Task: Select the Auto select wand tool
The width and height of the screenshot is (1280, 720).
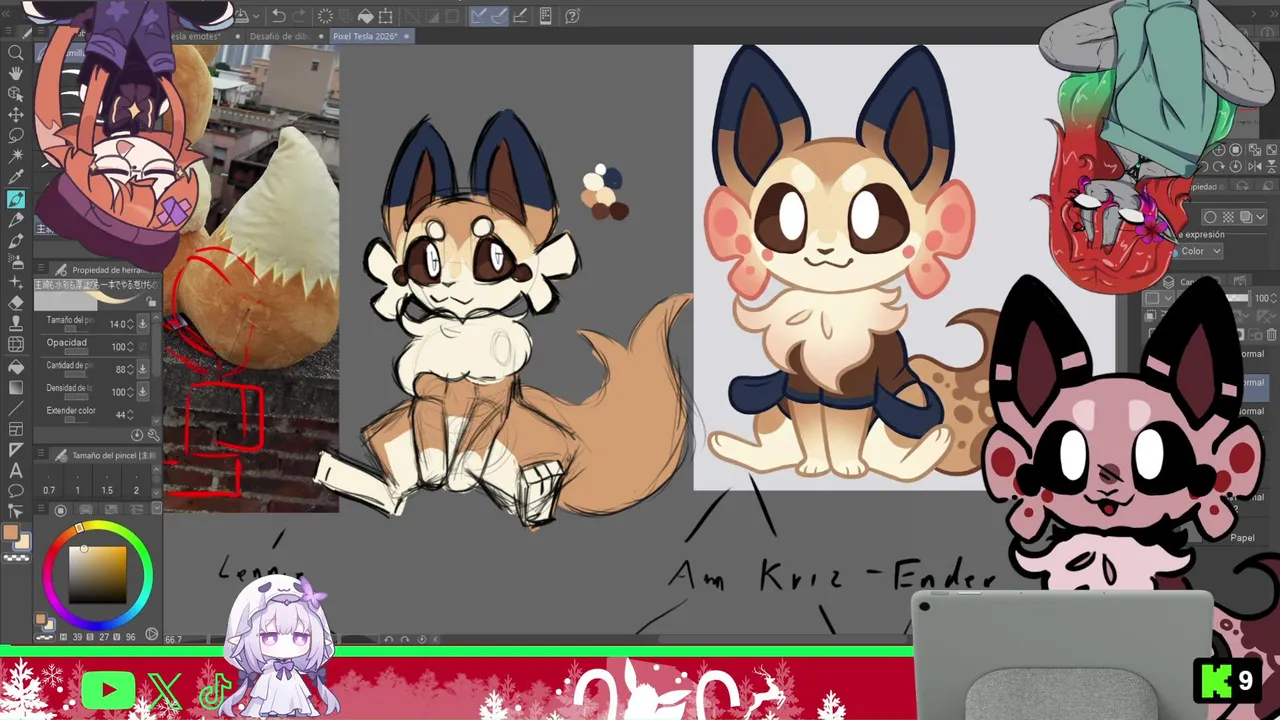Action: click(x=16, y=156)
